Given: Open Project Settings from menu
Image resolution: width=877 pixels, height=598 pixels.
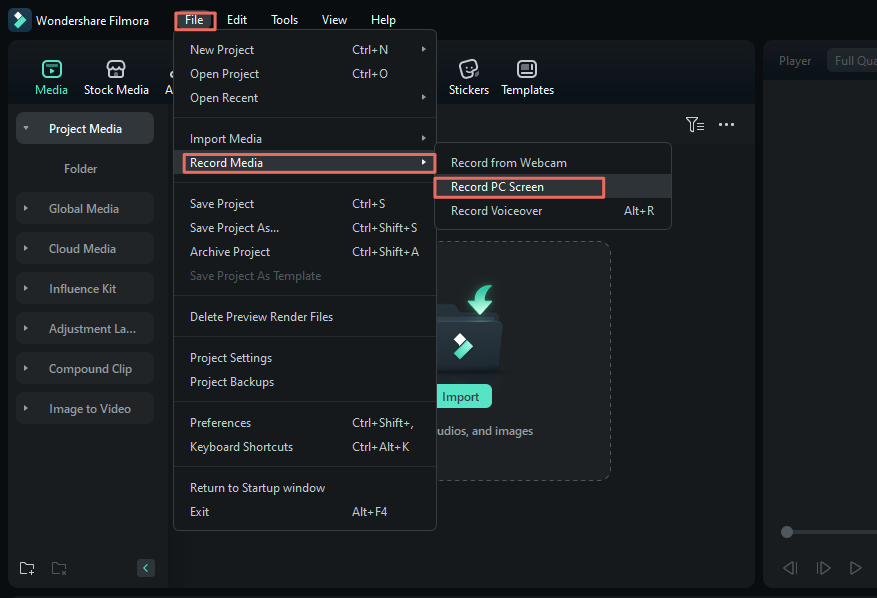Looking at the screenshot, I should click(305, 358).
